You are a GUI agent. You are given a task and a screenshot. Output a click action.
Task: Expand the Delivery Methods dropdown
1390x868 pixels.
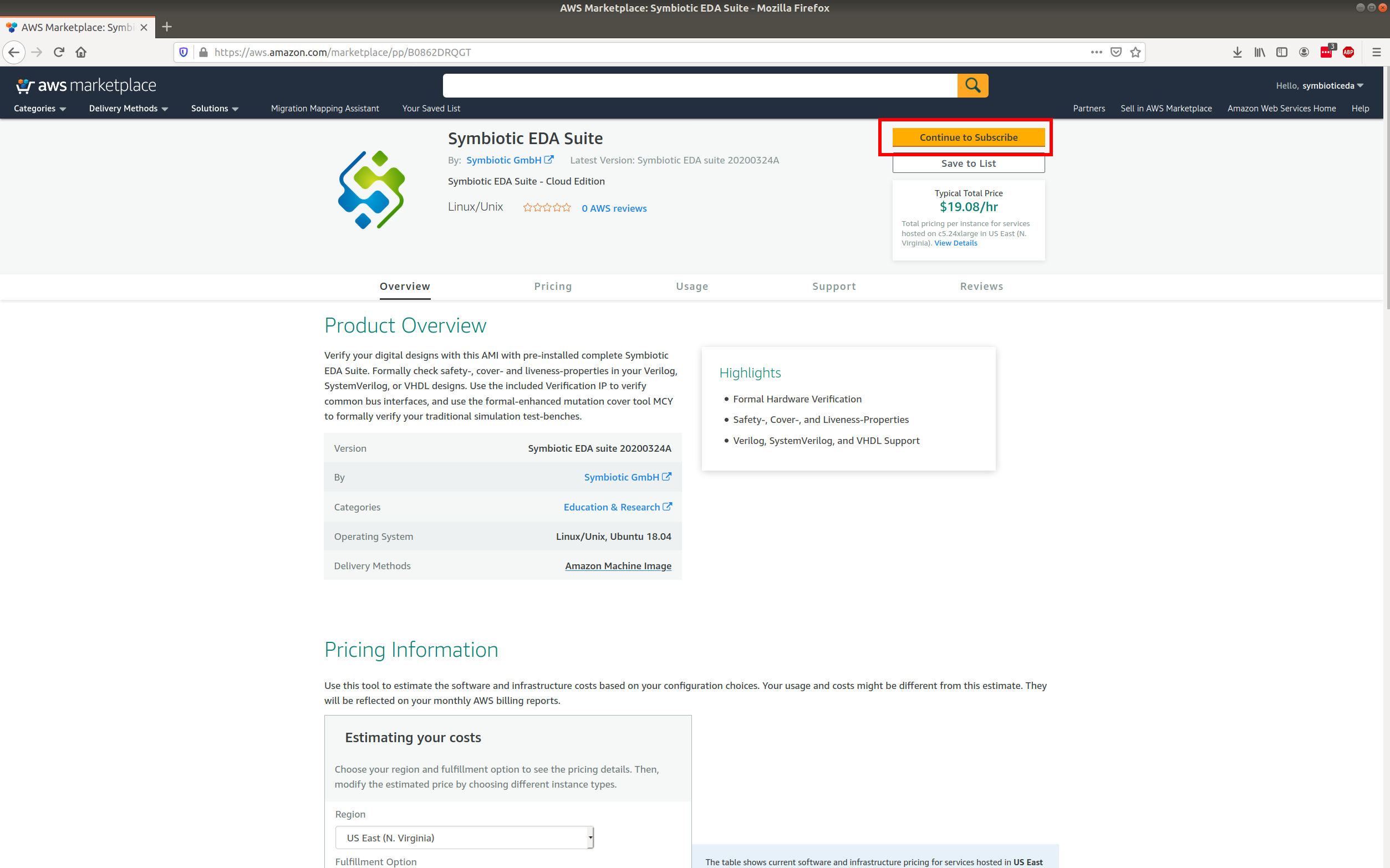pos(128,109)
